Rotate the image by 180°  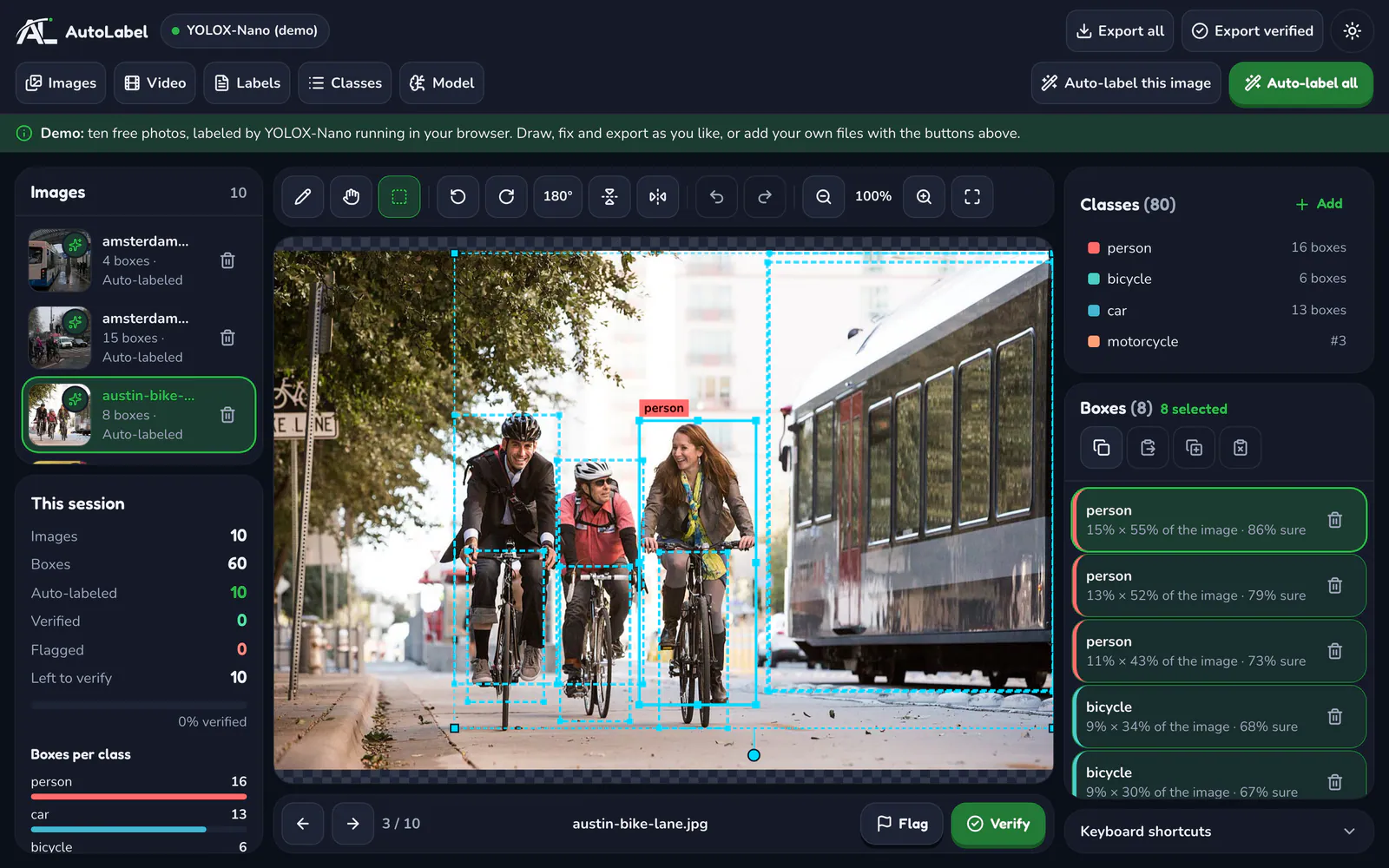click(557, 197)
